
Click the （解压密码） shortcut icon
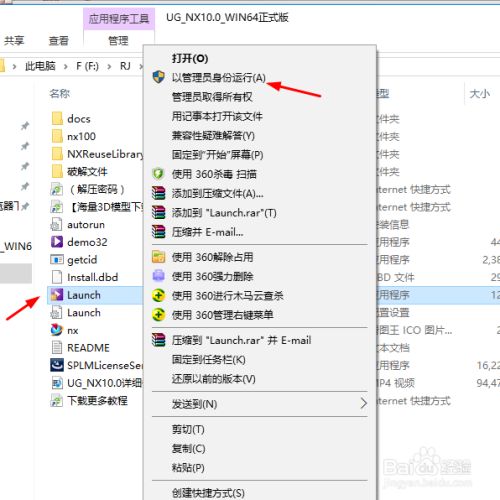click(57, 189)
